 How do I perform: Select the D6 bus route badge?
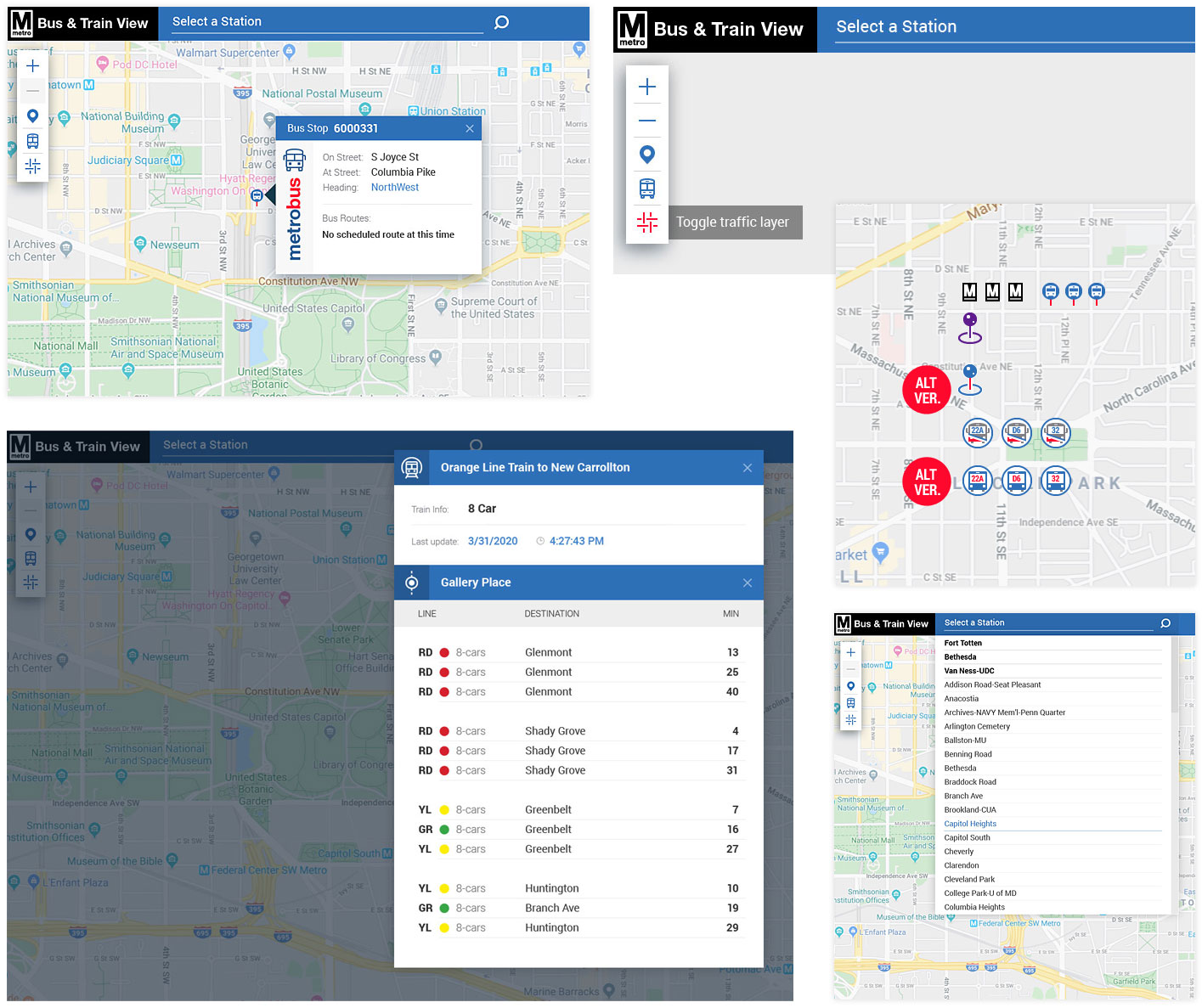click(x=1016, y=432)
